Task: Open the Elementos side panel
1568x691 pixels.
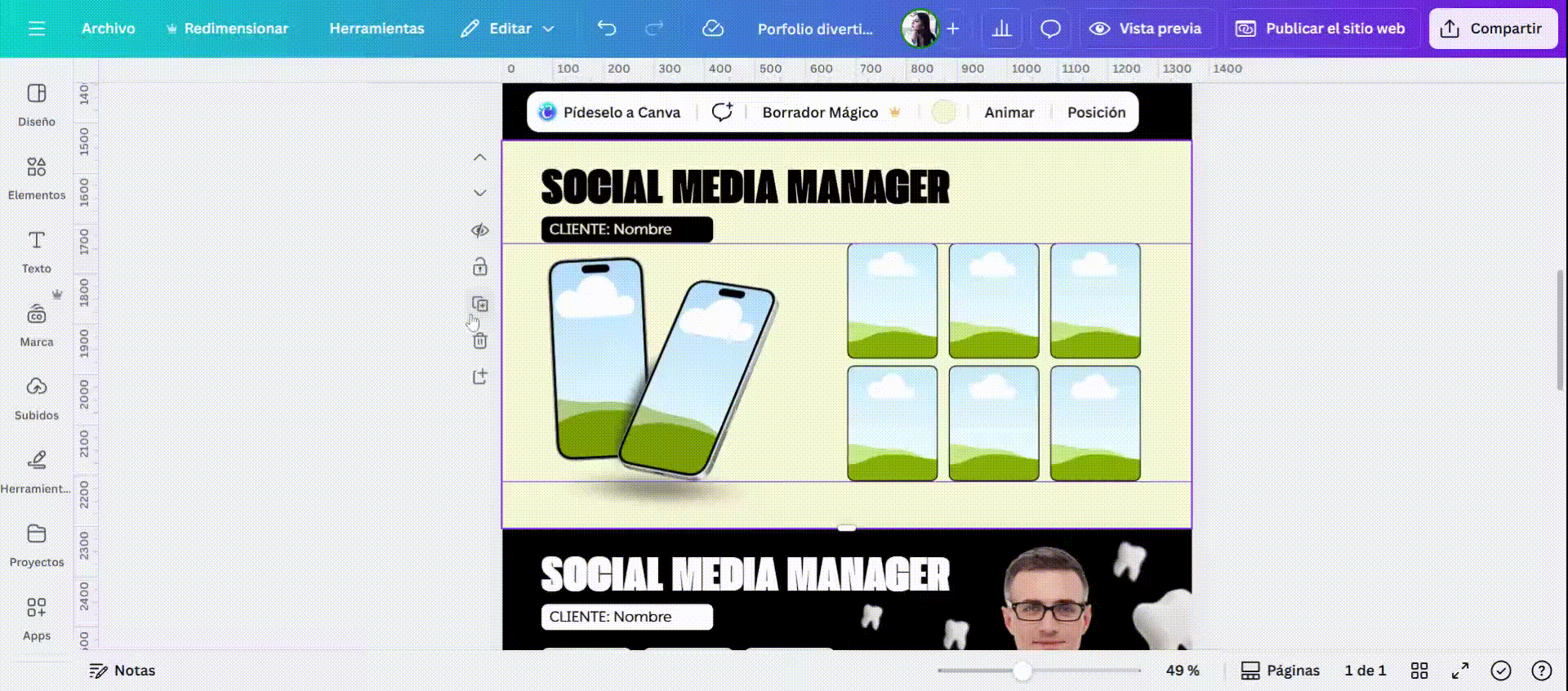Action: tap(37, 179)
